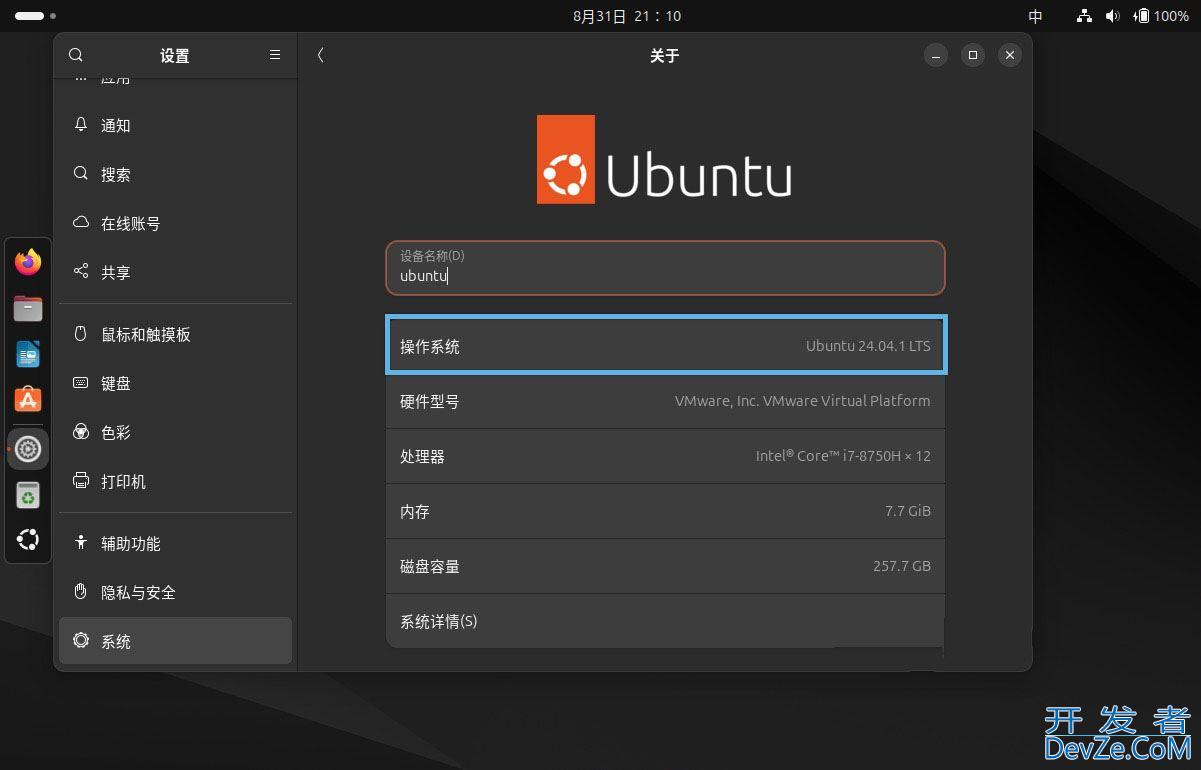Image resolution: width=1201 pixels, height=770 pixels.
Task: Open 共享 settings
Action: [175, 272]
